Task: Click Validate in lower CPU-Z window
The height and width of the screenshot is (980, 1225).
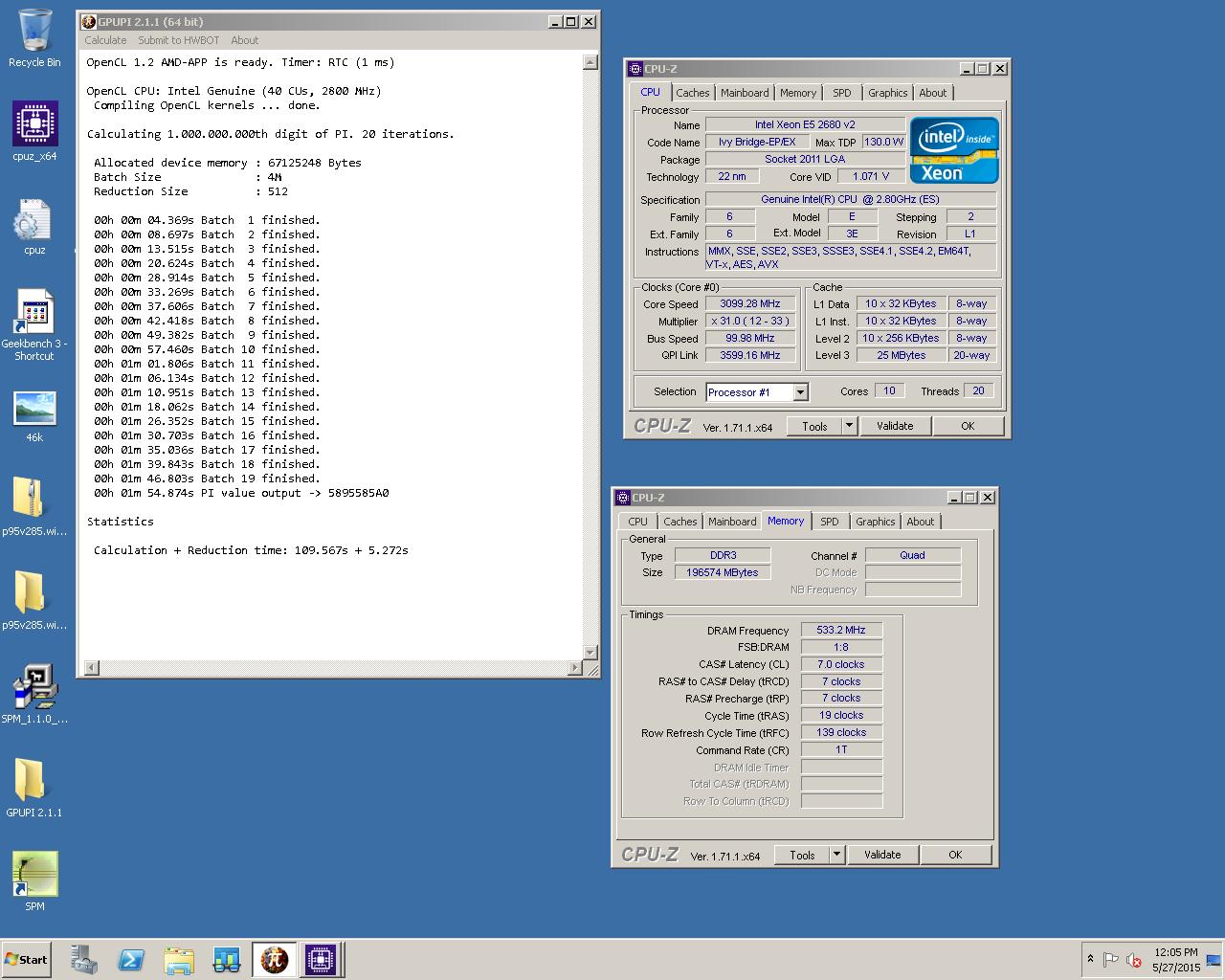Action: (882, 855)
